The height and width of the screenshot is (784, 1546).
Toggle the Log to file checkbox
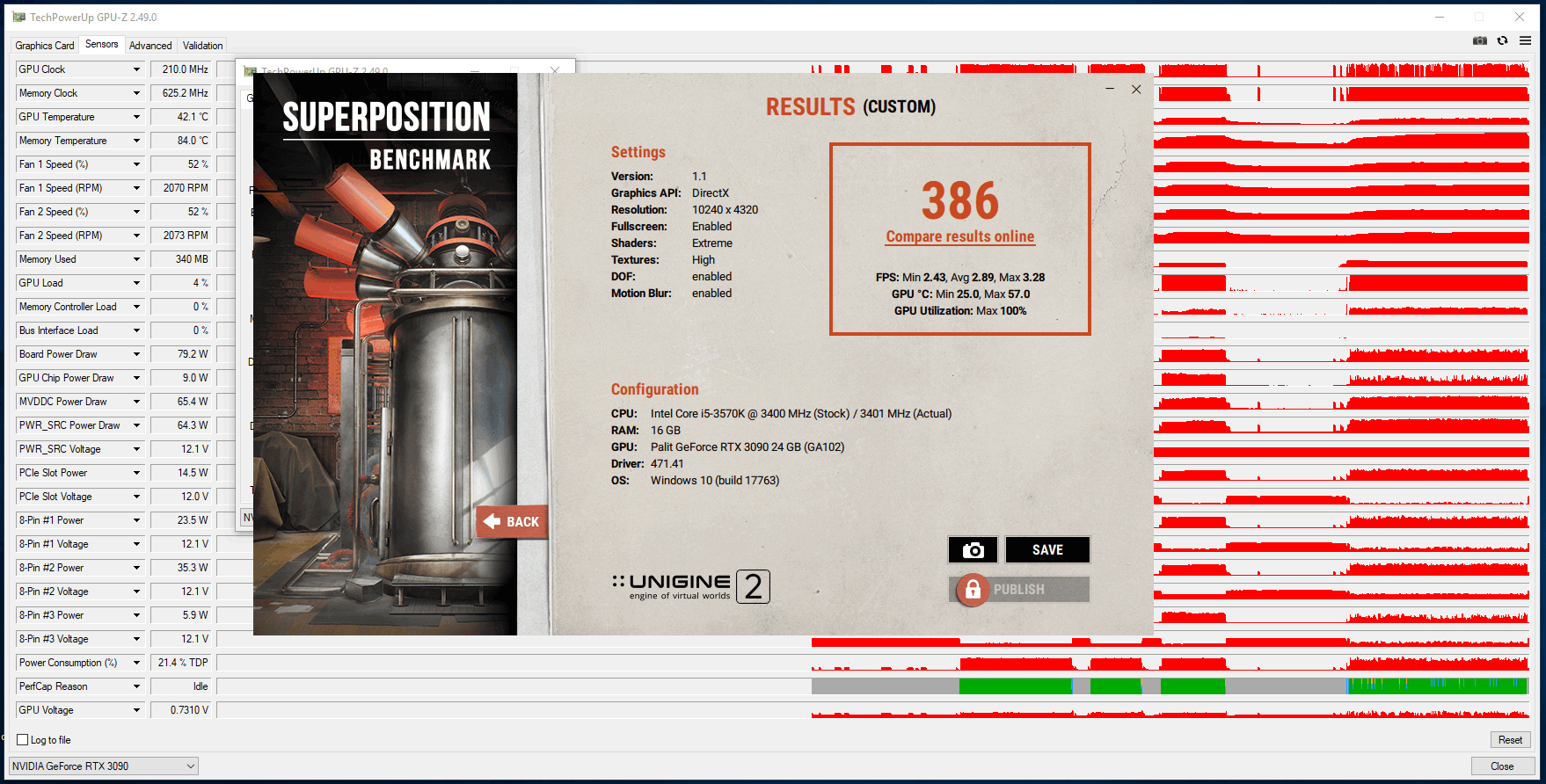(x=23, y=740)
